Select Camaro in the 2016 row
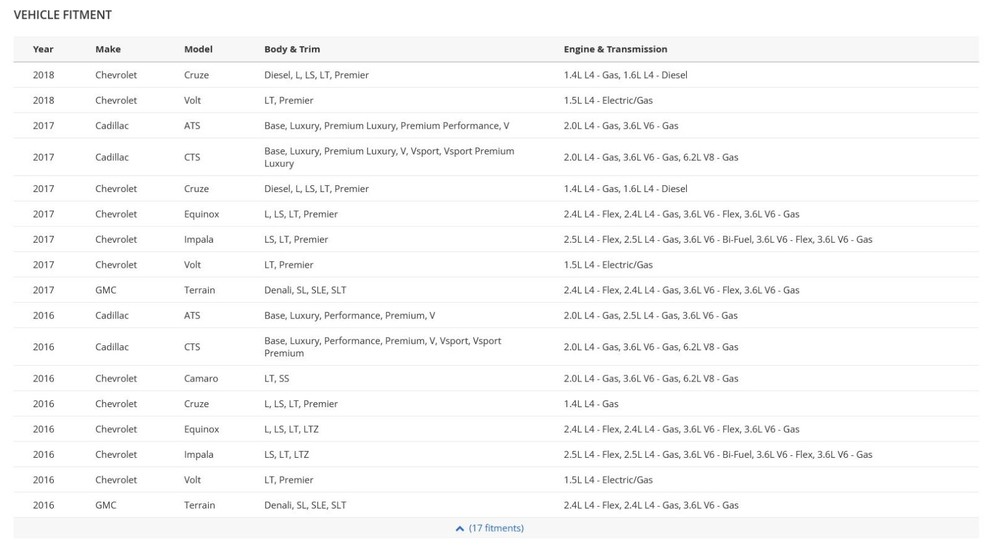 (x=201, y=378)
